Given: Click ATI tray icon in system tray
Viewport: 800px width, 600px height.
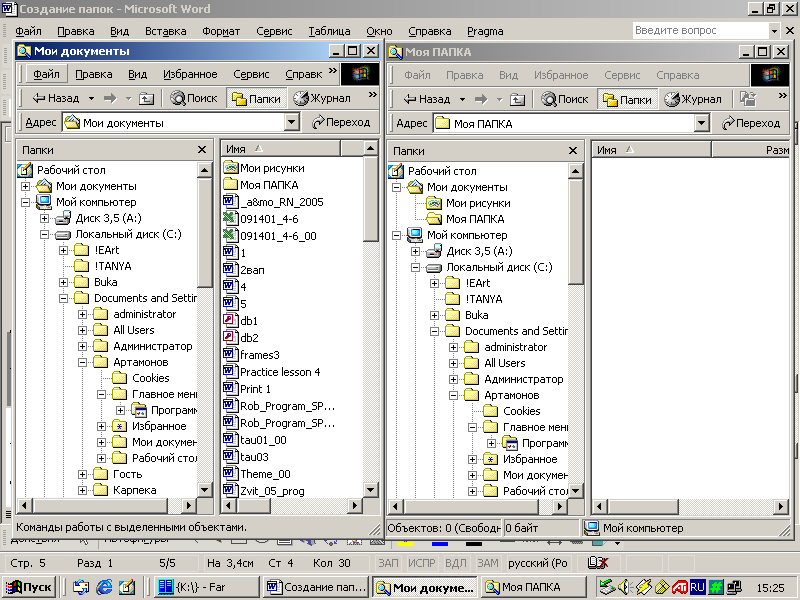Looking at the screenshot, I should pyautogui.click(x=680, y=587).
